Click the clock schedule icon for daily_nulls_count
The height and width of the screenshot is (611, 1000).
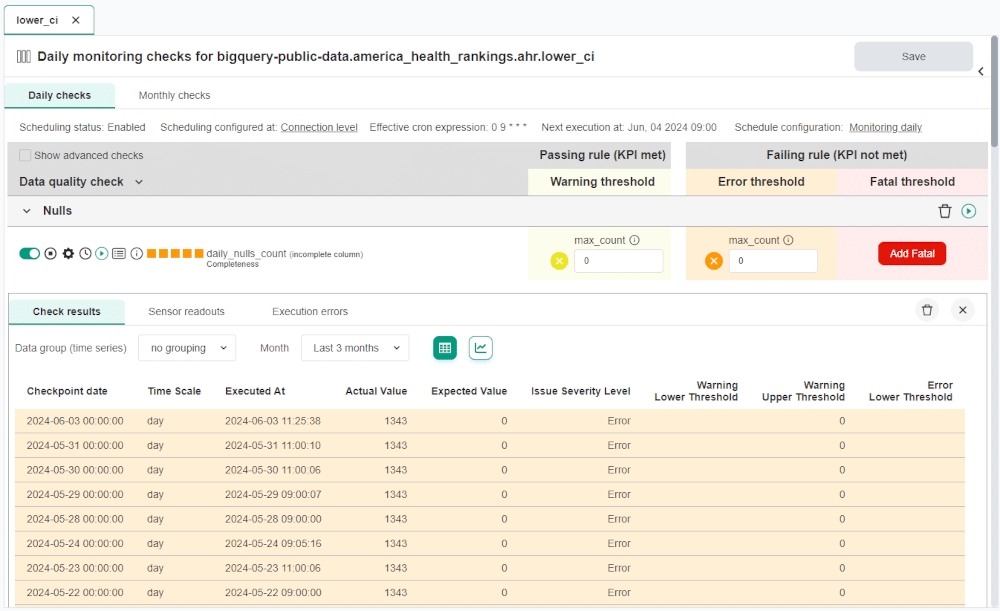[x=85, y=254]
